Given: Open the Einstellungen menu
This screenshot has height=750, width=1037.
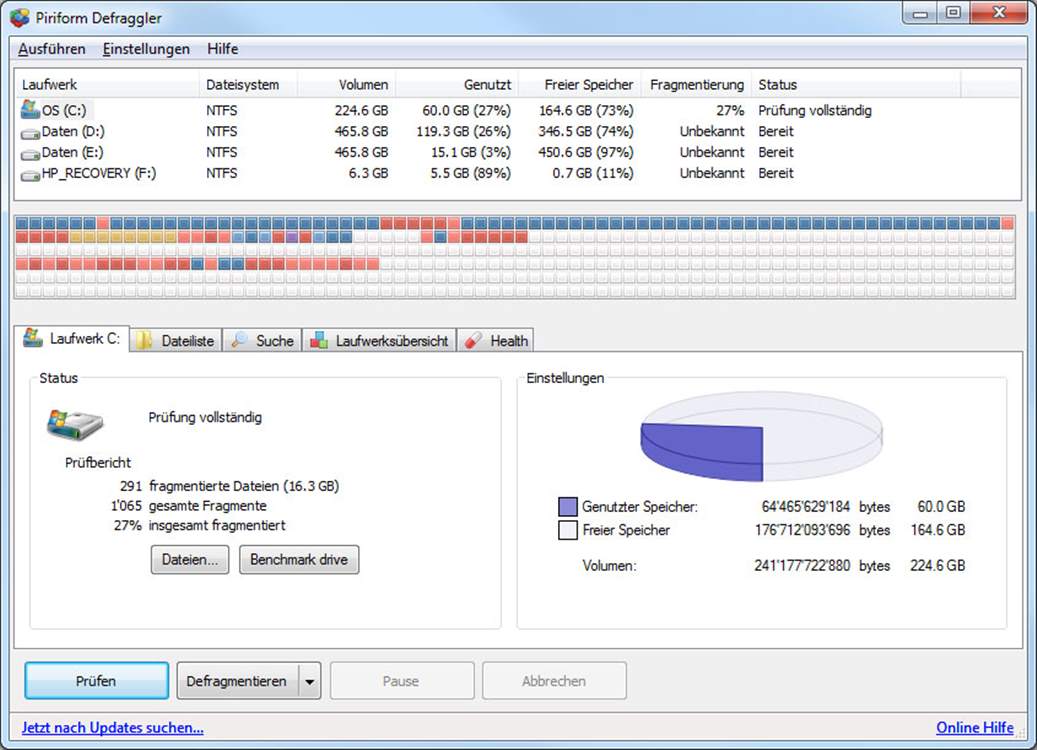Looking at the screenshot, I should [x=146, y=49].
